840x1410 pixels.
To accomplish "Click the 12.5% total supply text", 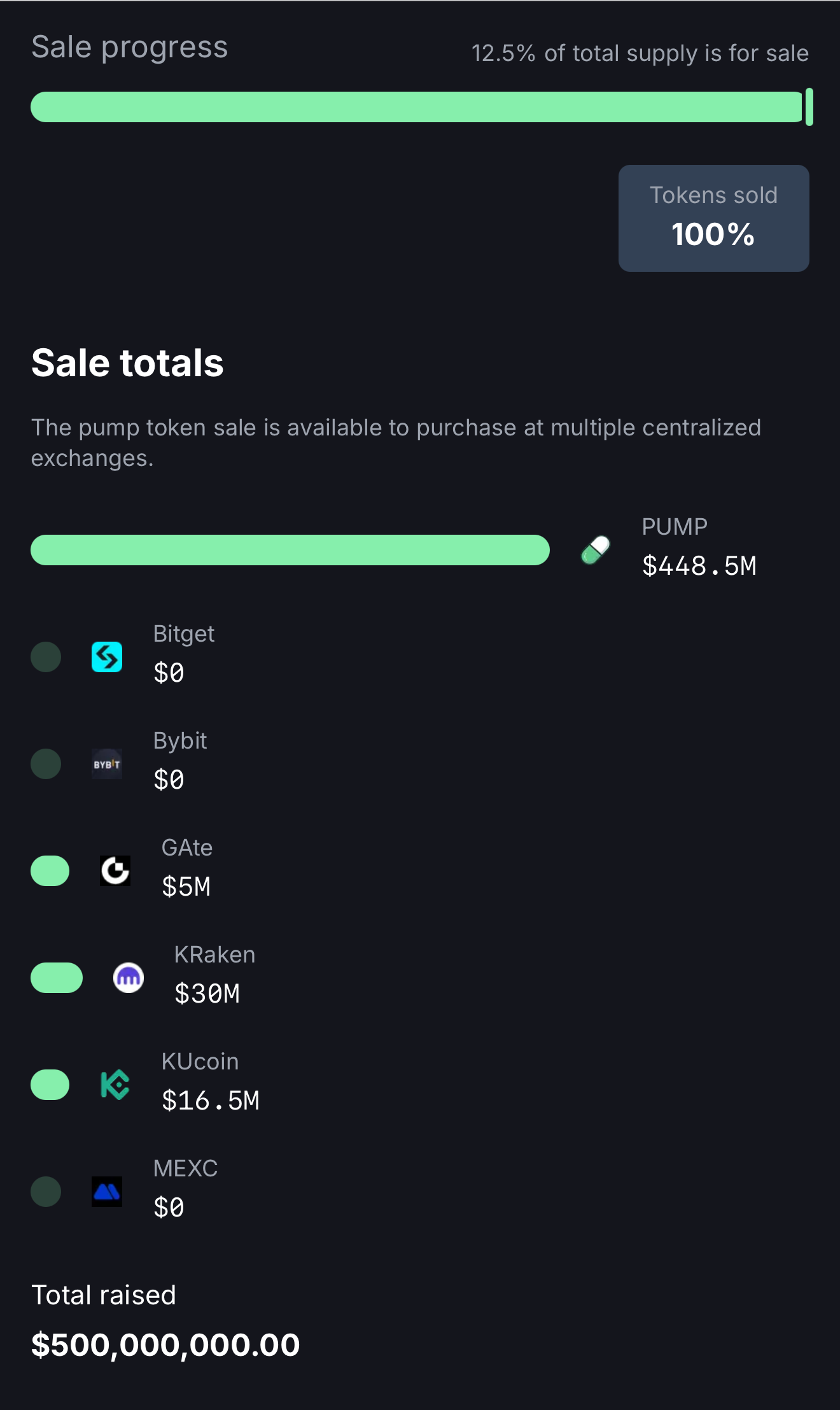I will click(639, 53).
